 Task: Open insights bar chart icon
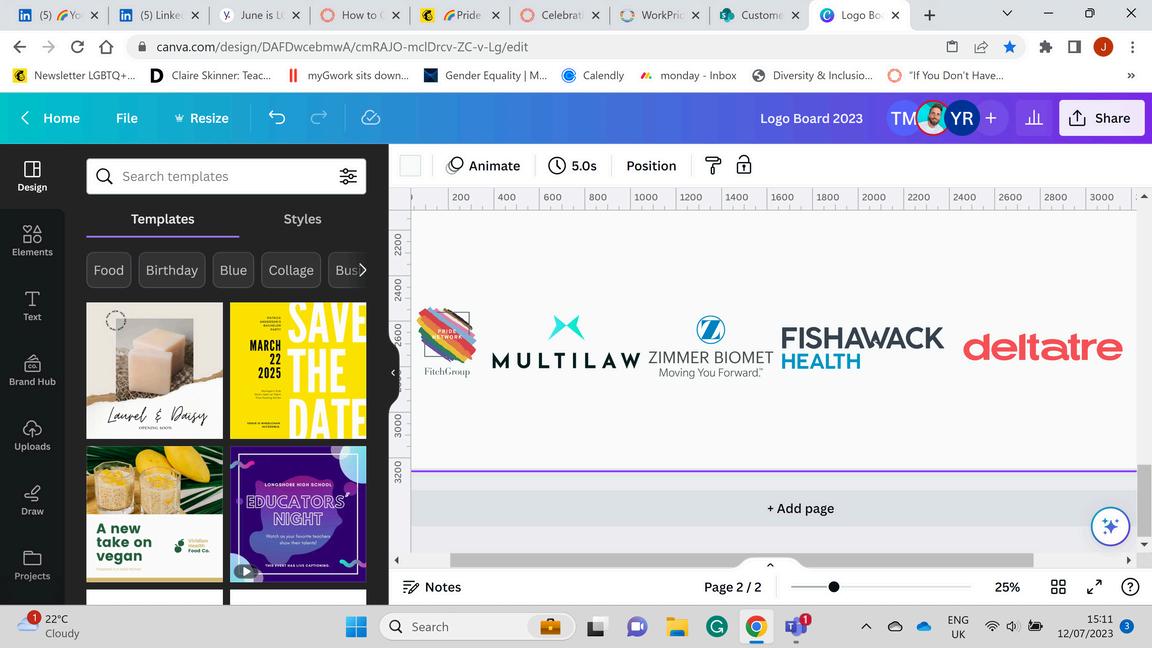(1034, 118)
